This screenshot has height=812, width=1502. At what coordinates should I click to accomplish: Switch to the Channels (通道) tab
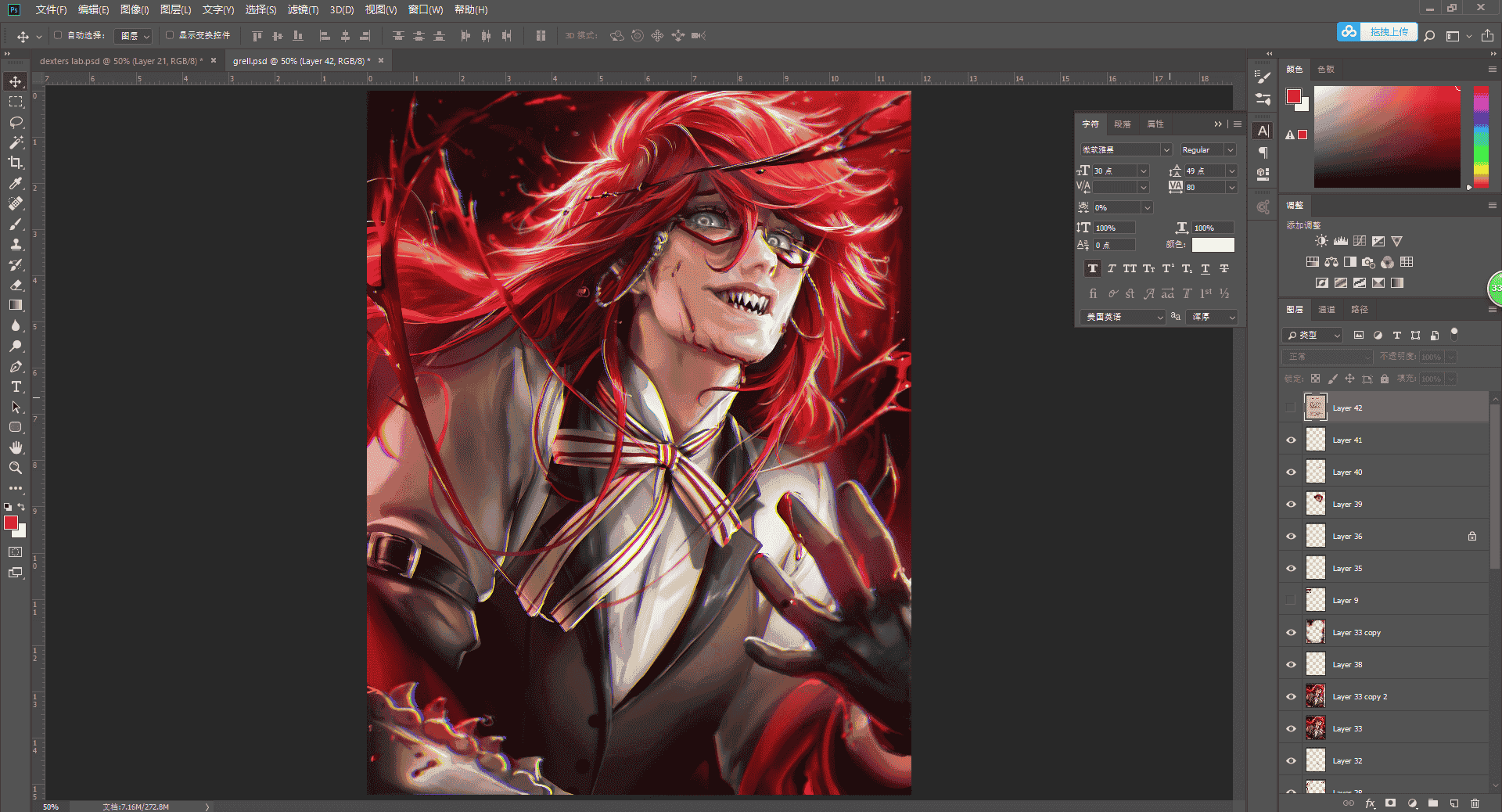pos(1327,310)
